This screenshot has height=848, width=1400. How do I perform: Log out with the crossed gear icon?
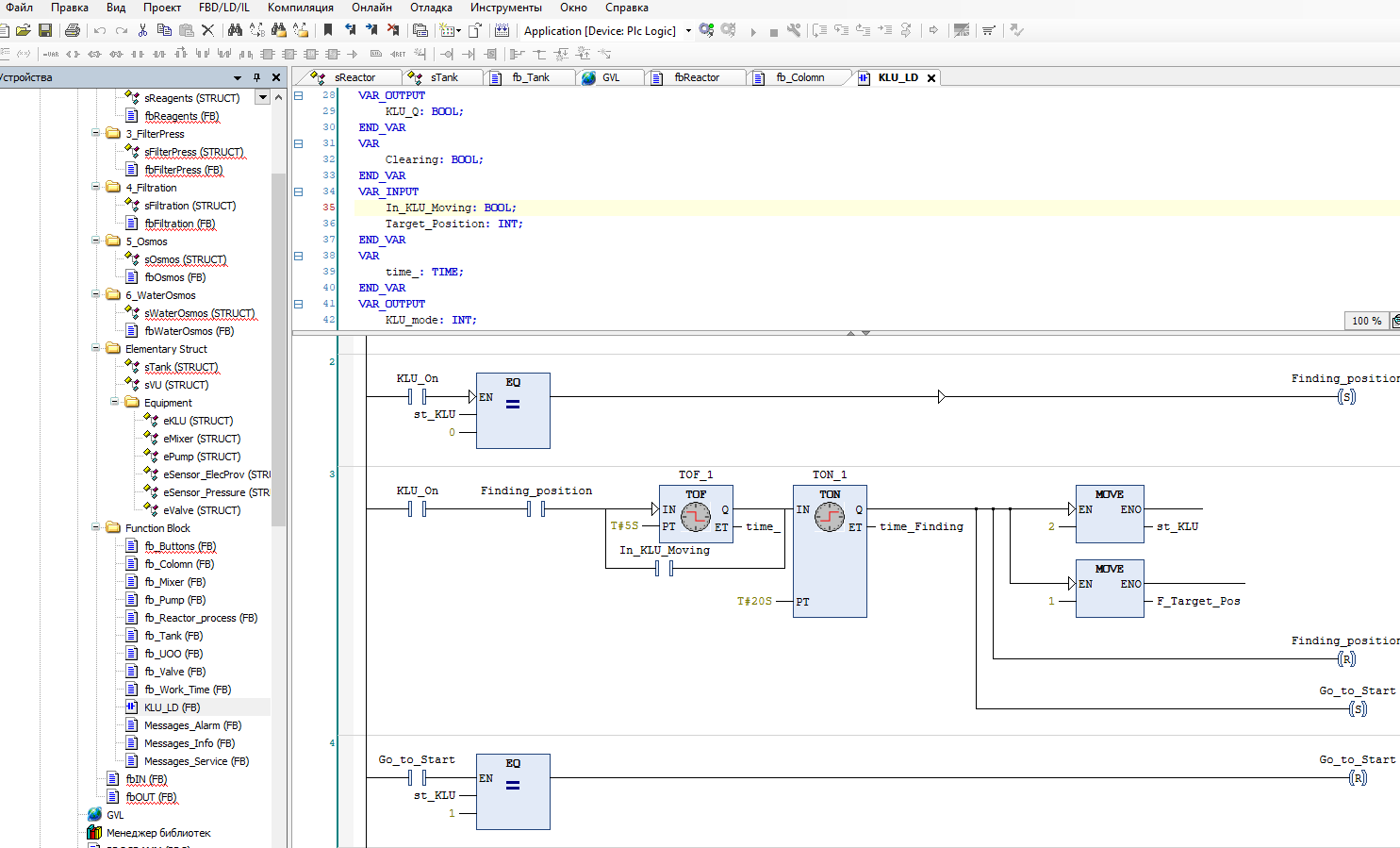click(x=729, y=30)
